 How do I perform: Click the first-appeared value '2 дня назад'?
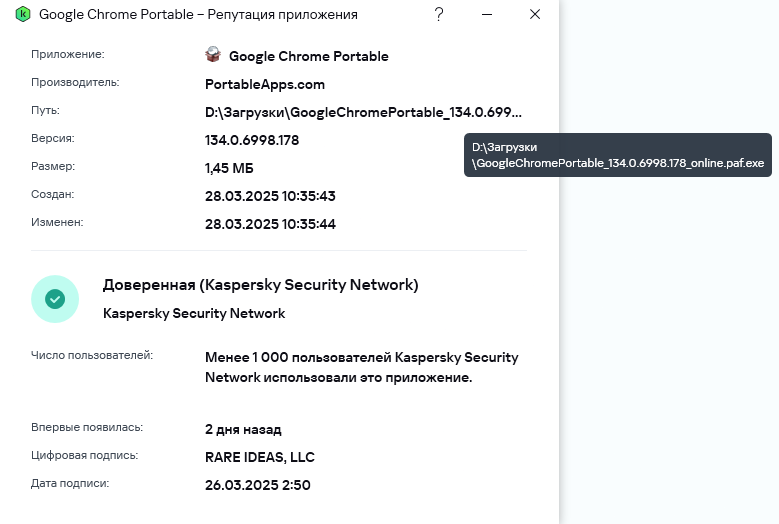(x=243, y=429)
